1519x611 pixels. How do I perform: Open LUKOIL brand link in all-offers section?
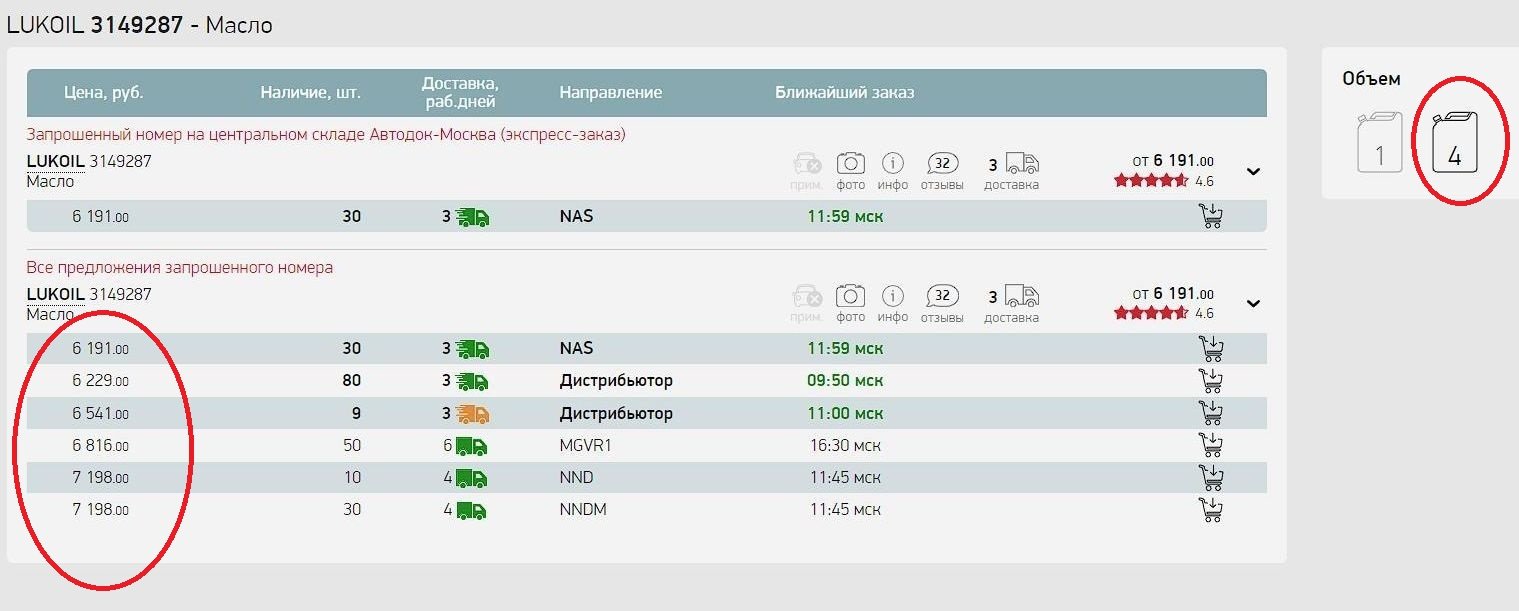(56, 294)
